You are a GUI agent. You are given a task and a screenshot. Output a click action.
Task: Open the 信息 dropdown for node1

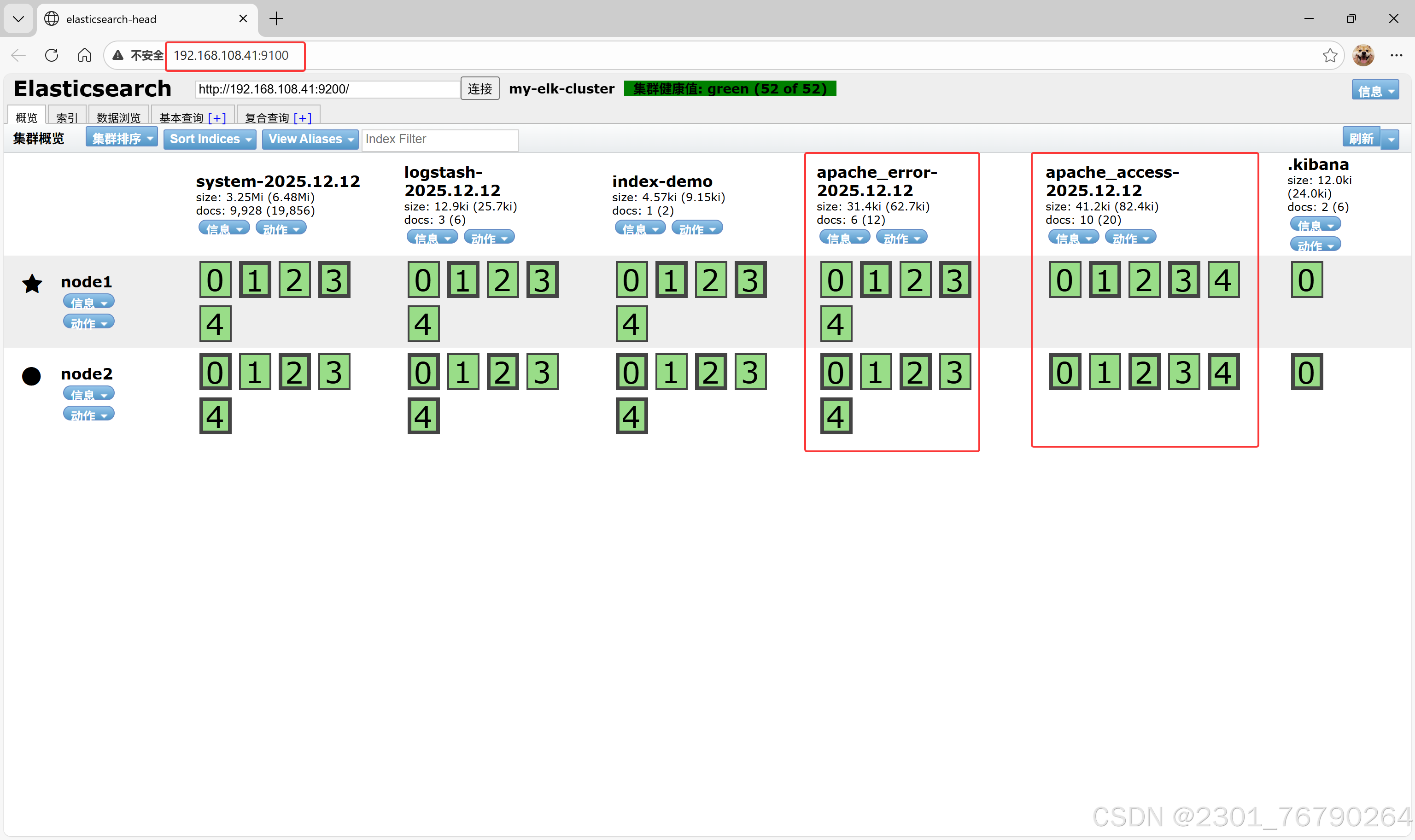(x=89, y=302)
